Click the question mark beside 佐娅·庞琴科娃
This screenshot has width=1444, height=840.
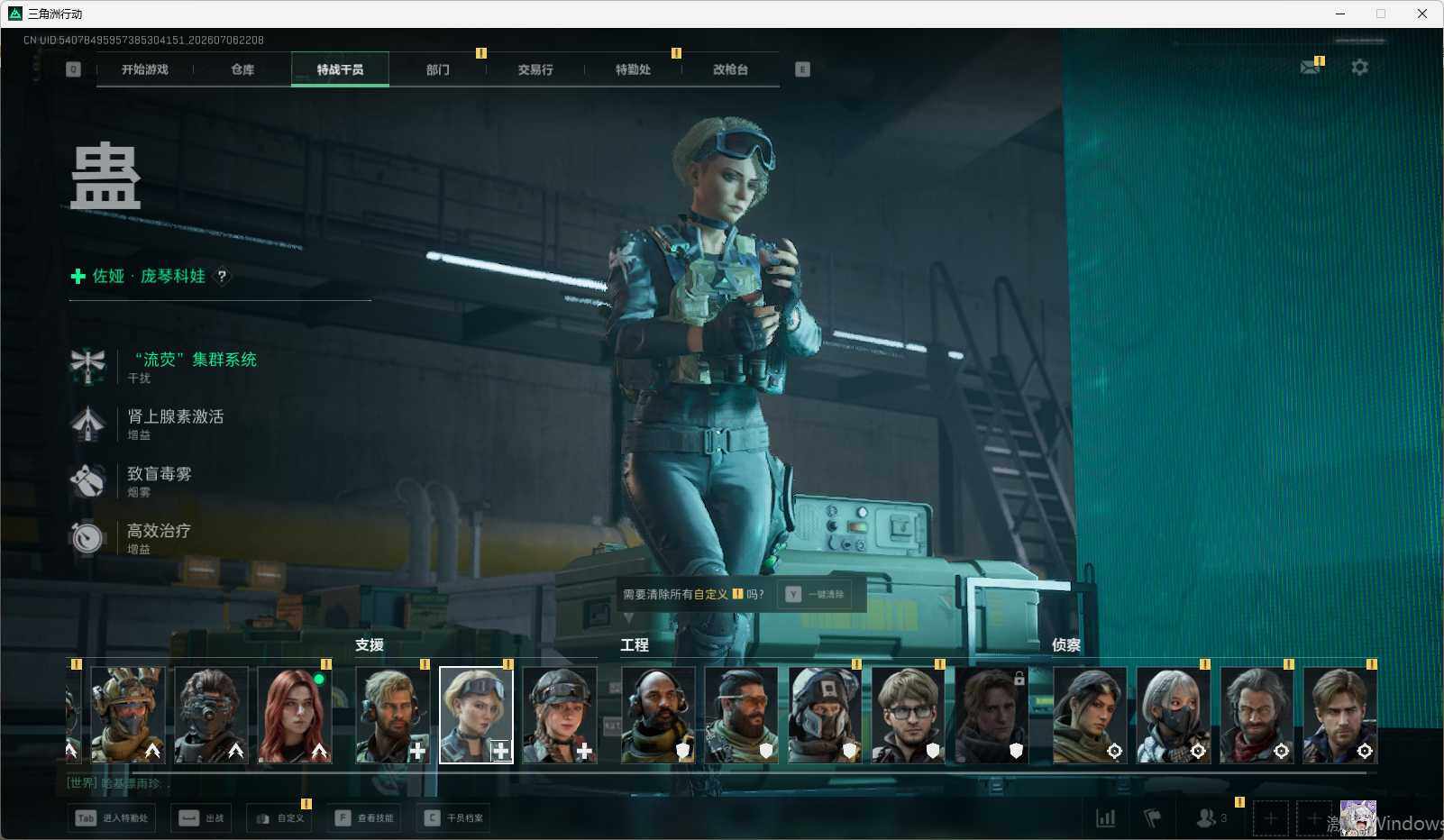point(222,276)
